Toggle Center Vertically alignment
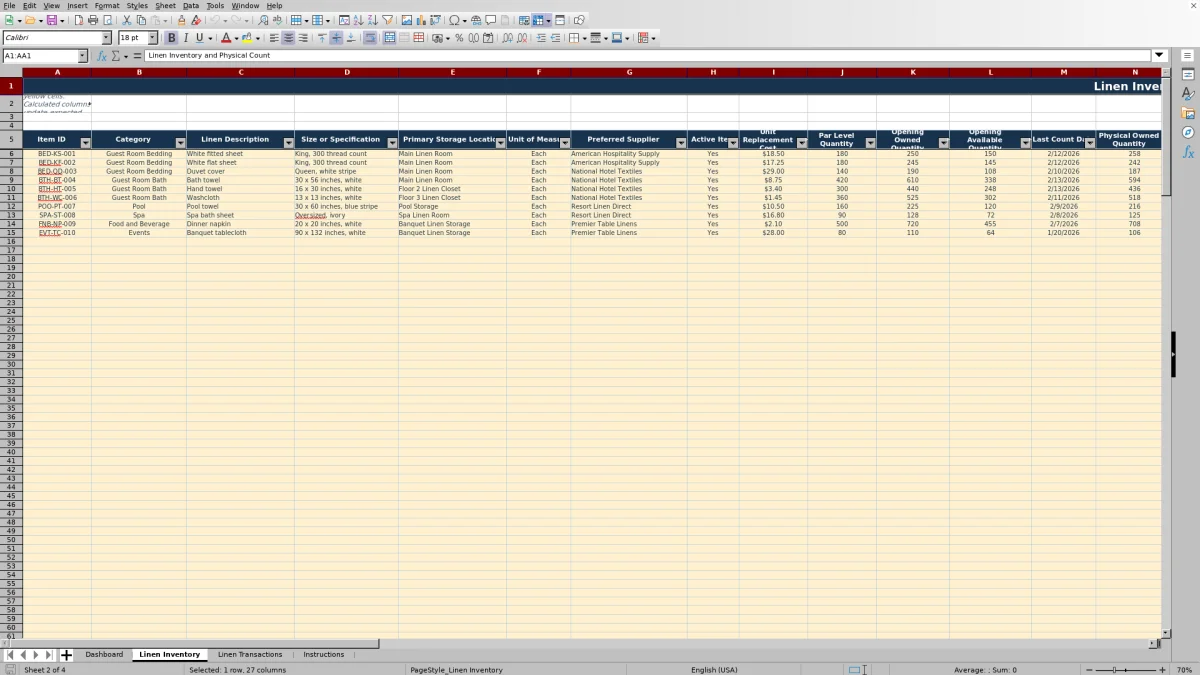The height and width of the screenshot is (675, 1200). [336, 38]
